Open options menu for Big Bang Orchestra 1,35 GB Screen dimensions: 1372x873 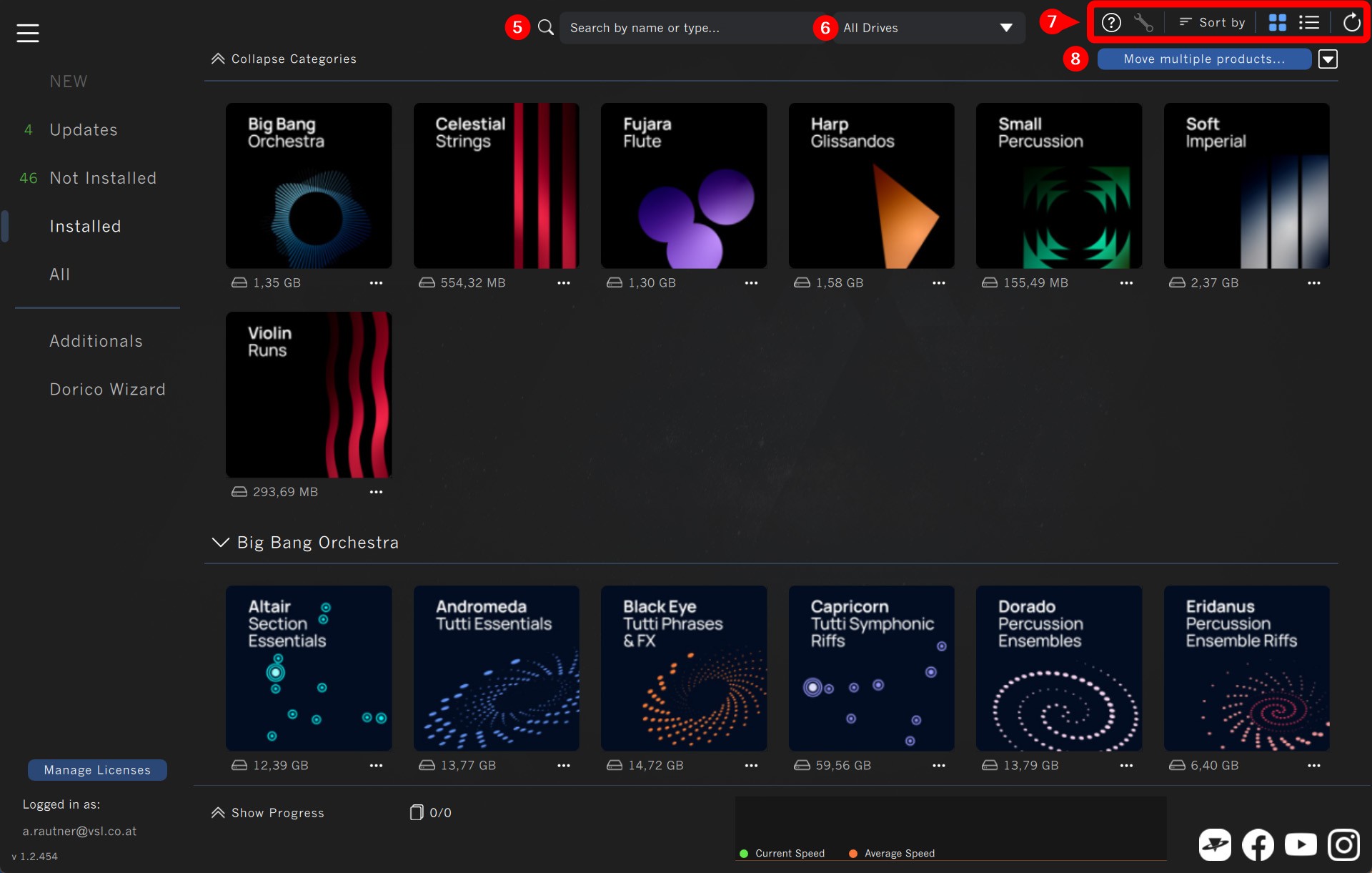click(x=376, y=283)
